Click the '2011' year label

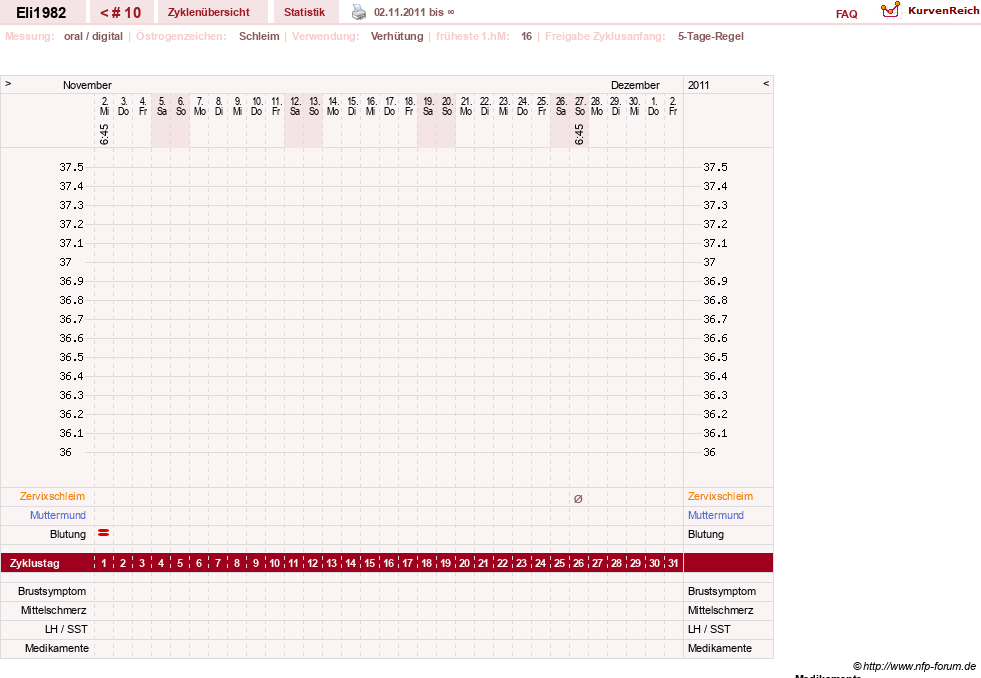(x=698, y=85)
